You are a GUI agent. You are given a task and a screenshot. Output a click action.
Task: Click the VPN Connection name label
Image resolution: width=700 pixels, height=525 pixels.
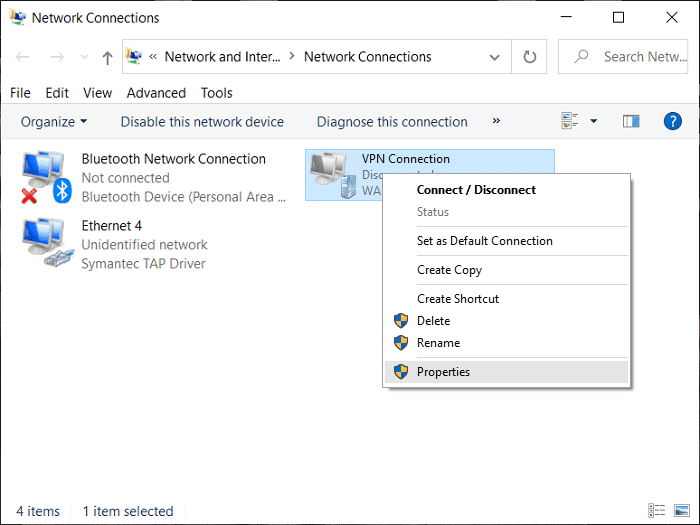tap(405, 159)
